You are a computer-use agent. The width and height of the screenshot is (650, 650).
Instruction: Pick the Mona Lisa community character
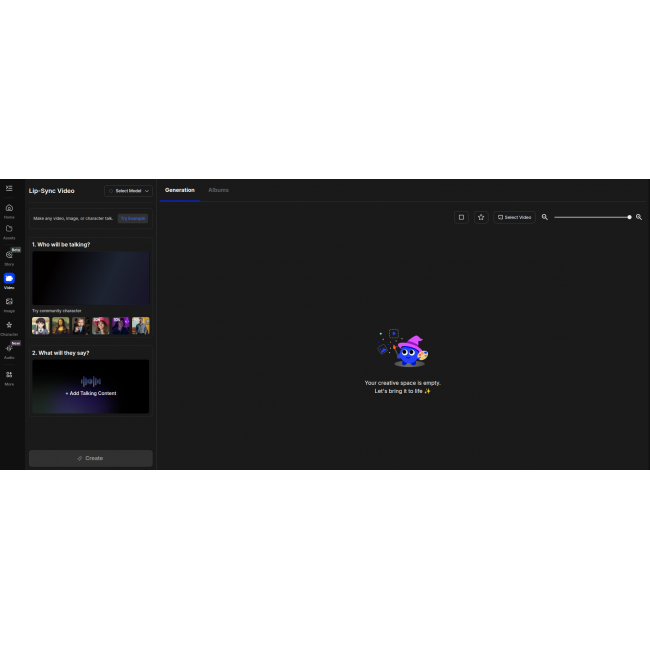(x=61, y=325)
